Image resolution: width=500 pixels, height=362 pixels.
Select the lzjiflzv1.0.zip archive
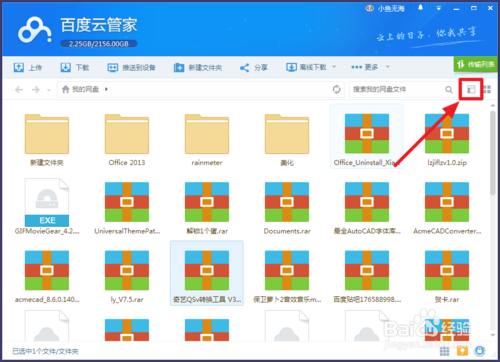tap(447, 139)
